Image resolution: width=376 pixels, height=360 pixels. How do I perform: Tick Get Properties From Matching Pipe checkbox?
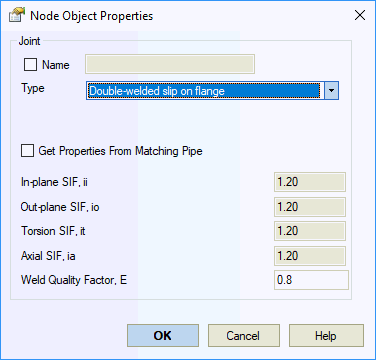27,150
